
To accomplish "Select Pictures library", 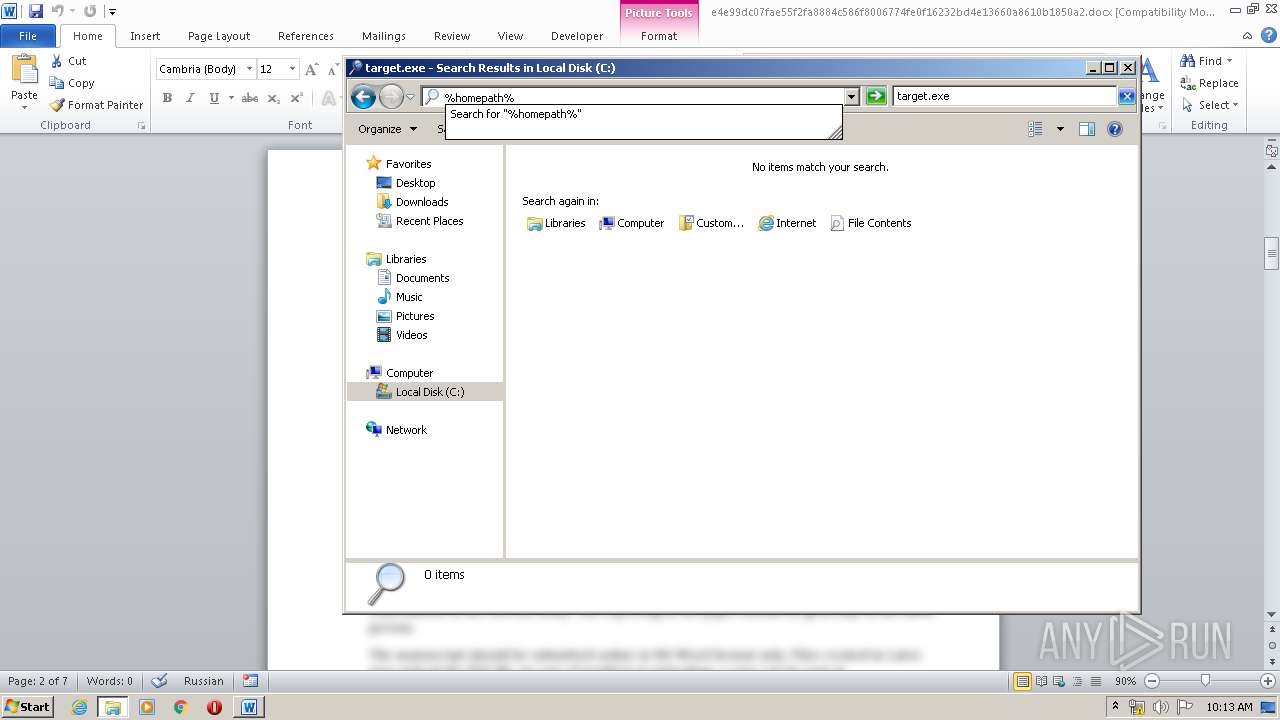I will (405, 316).
